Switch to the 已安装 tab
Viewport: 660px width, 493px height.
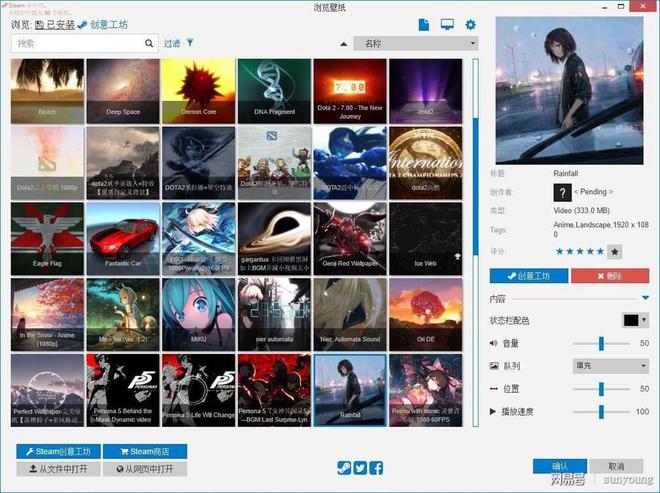point(54,24)
